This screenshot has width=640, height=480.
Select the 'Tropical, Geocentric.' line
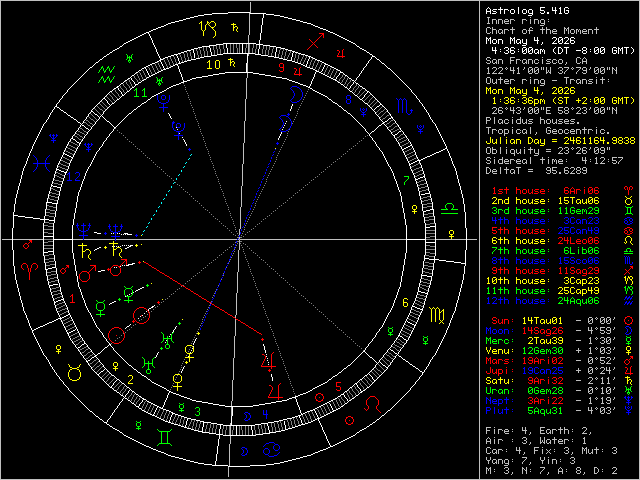click(548, 131)
